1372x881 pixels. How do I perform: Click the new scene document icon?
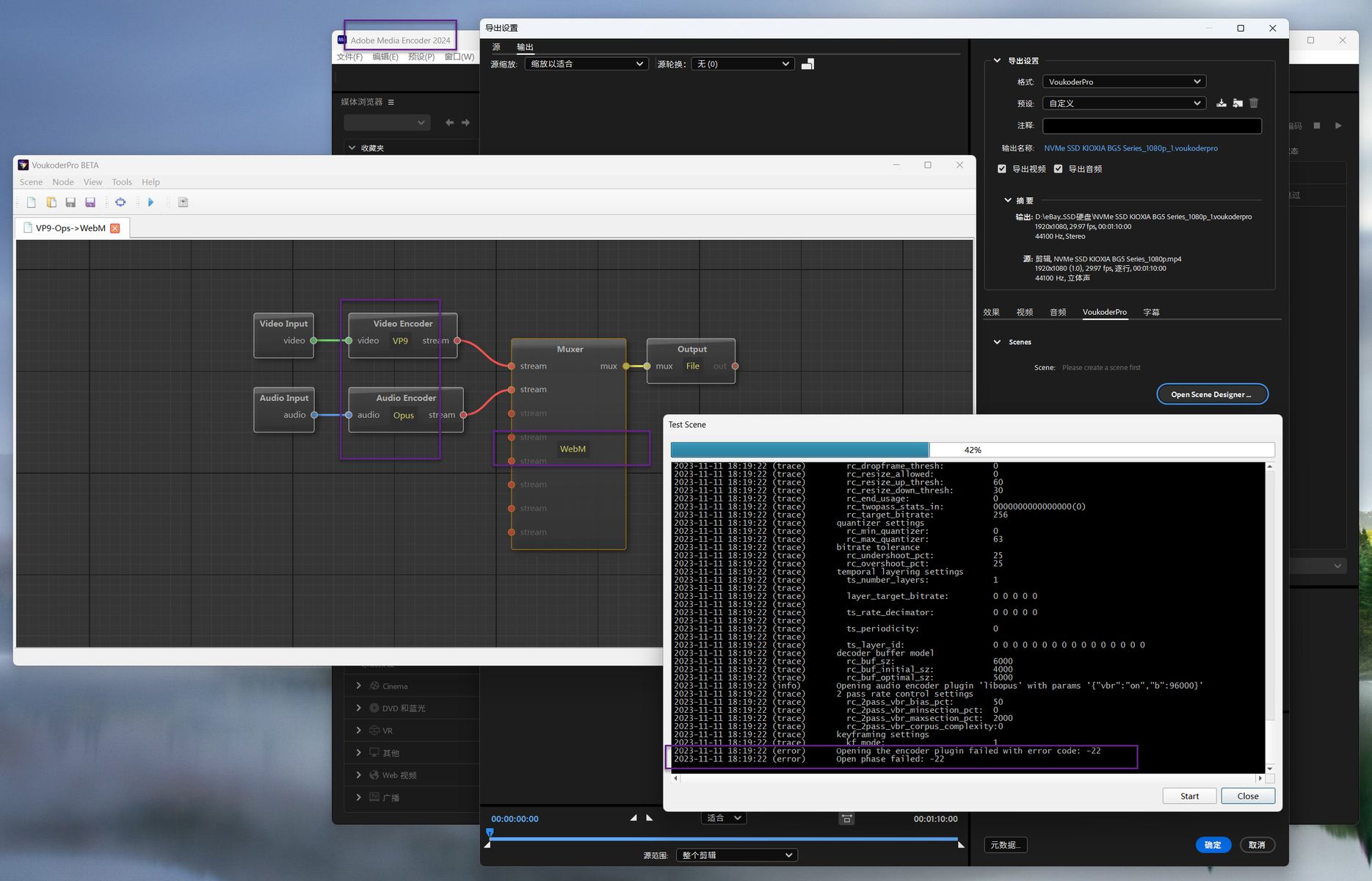click(31, 203)
